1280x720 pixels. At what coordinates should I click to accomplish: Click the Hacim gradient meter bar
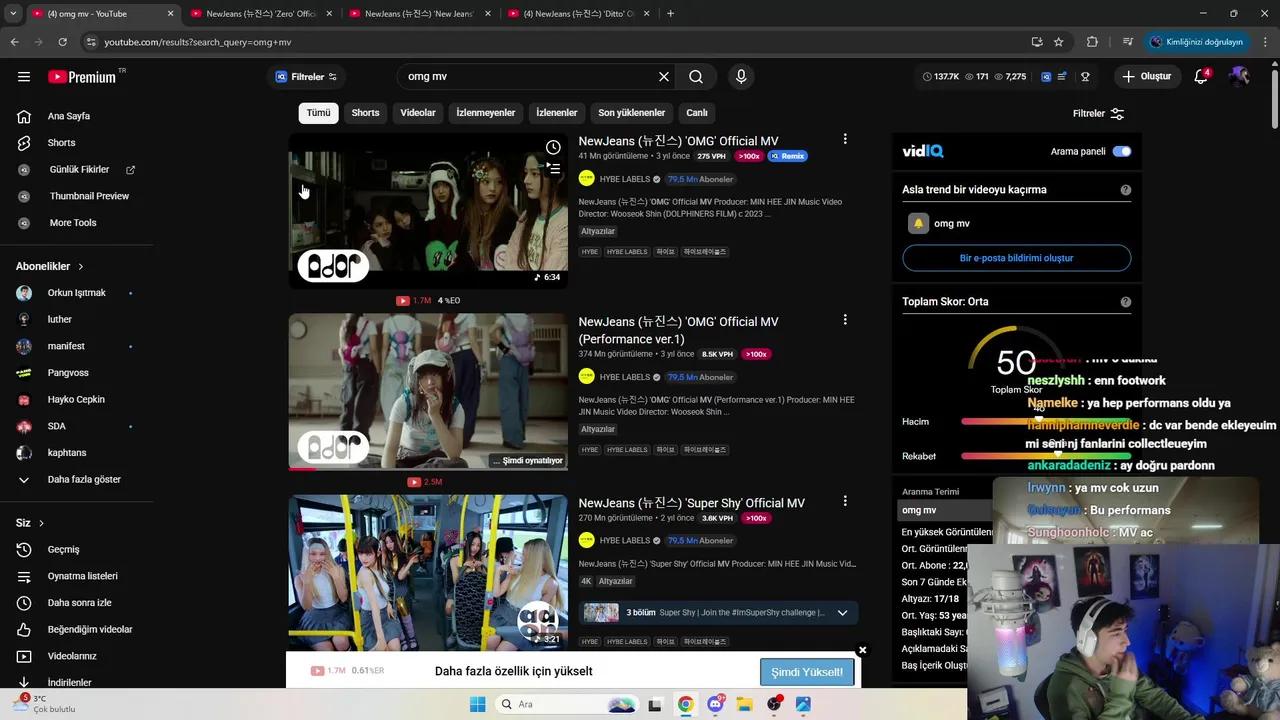(1046, 422)
